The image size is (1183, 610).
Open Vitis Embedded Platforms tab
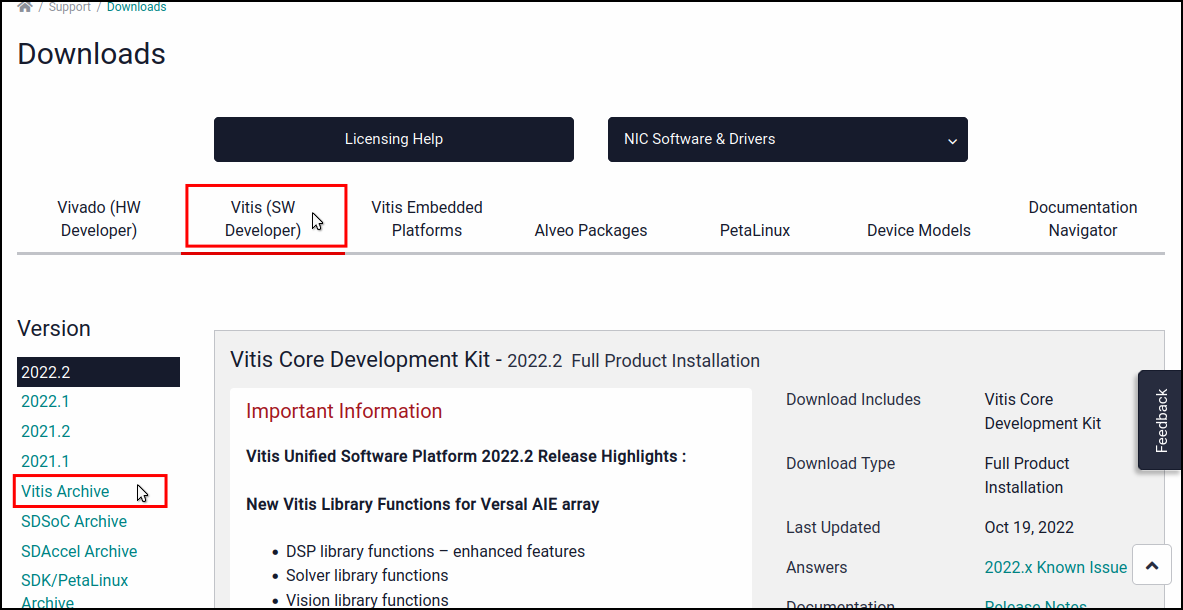point(427,219)
